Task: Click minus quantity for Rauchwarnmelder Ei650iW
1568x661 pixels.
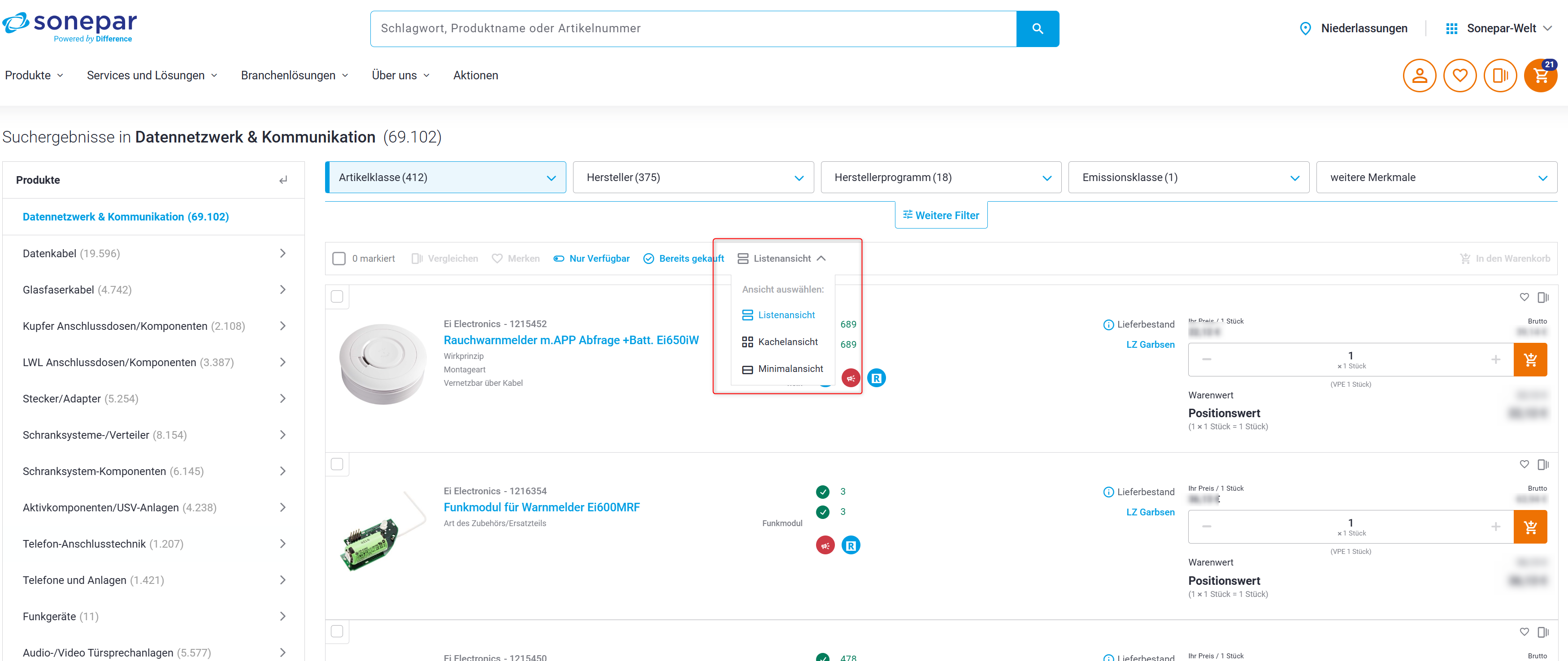Action: (x=1207, y=359)
